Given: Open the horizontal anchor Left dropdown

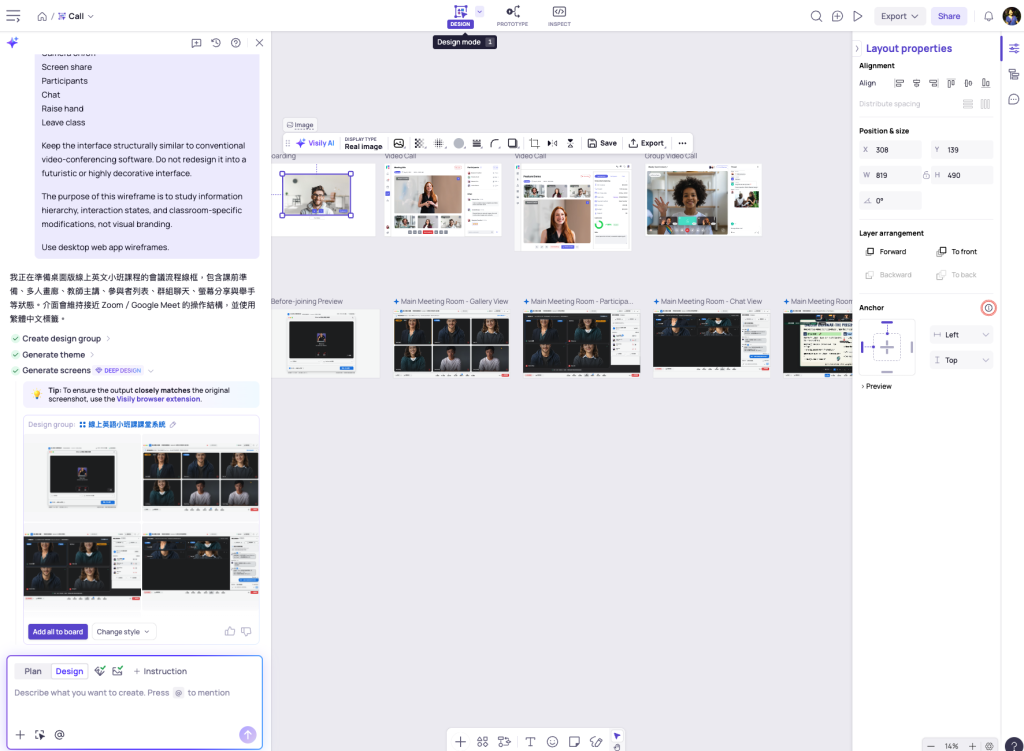Looking at the screenshot, I should click(x=961, y=334).
